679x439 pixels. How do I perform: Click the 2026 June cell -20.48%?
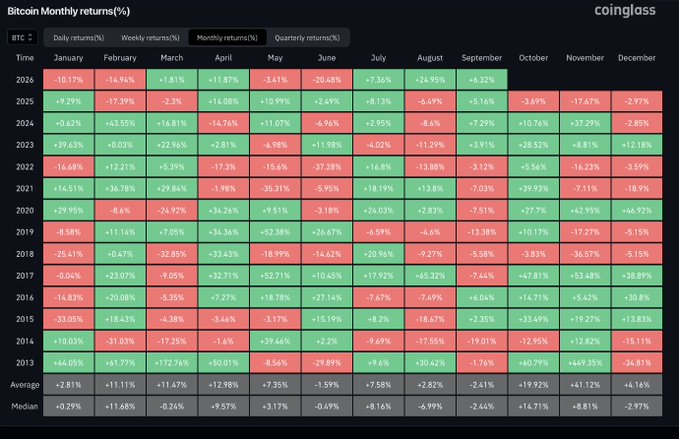327,80
